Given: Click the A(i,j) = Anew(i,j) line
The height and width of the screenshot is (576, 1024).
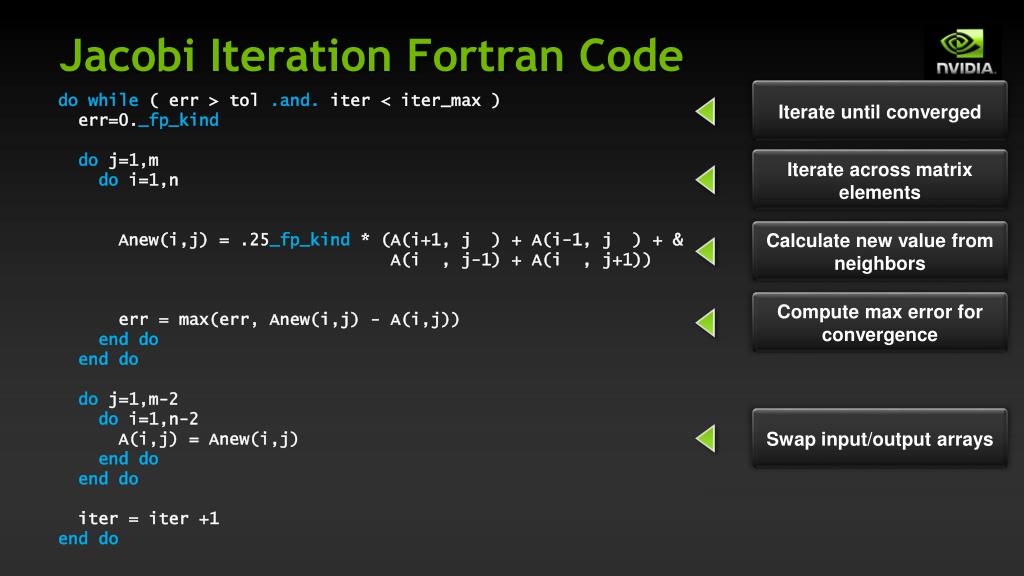Looking at the screenshot, I should click(x=208, y=439).
